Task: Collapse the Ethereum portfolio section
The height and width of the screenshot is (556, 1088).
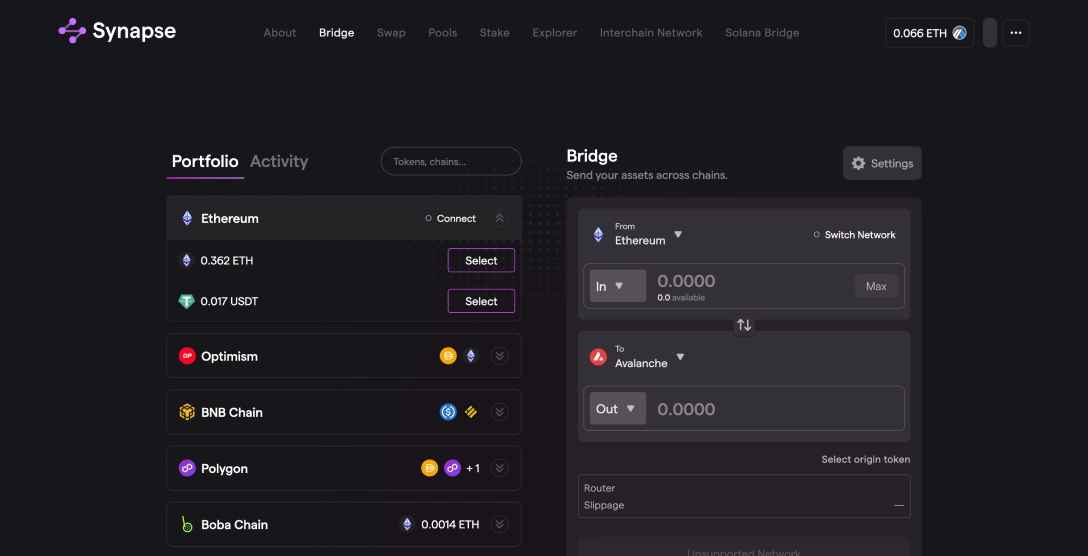Action: (499, 218)
